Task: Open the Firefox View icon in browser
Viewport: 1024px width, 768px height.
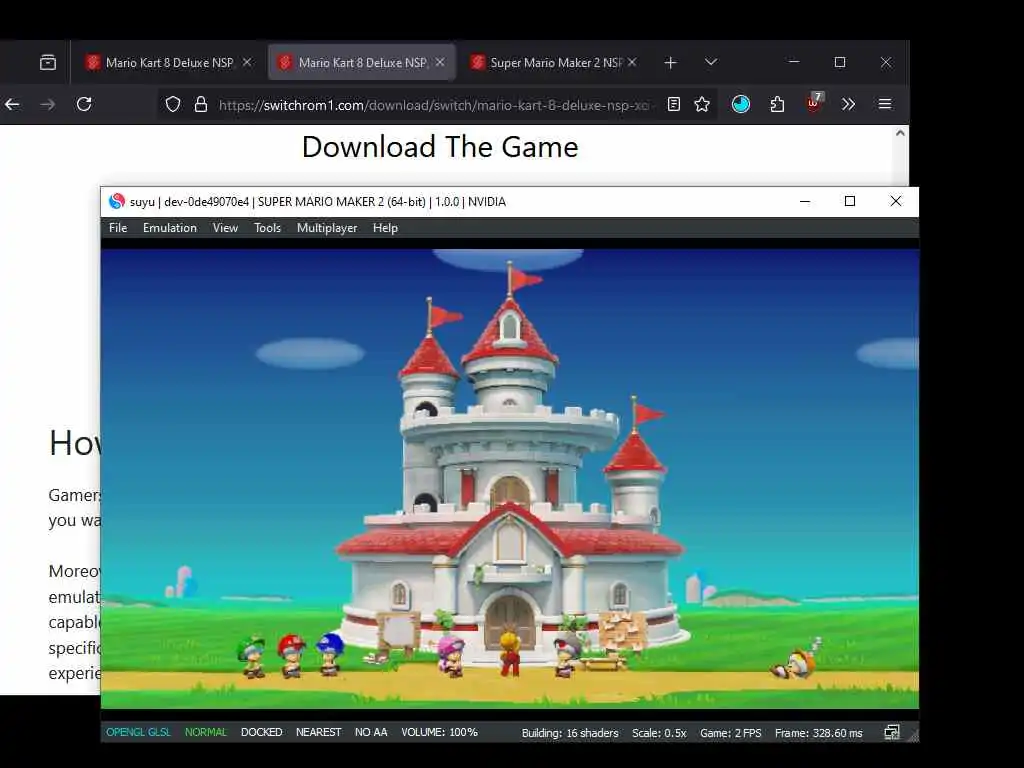Action: [48, 63]
